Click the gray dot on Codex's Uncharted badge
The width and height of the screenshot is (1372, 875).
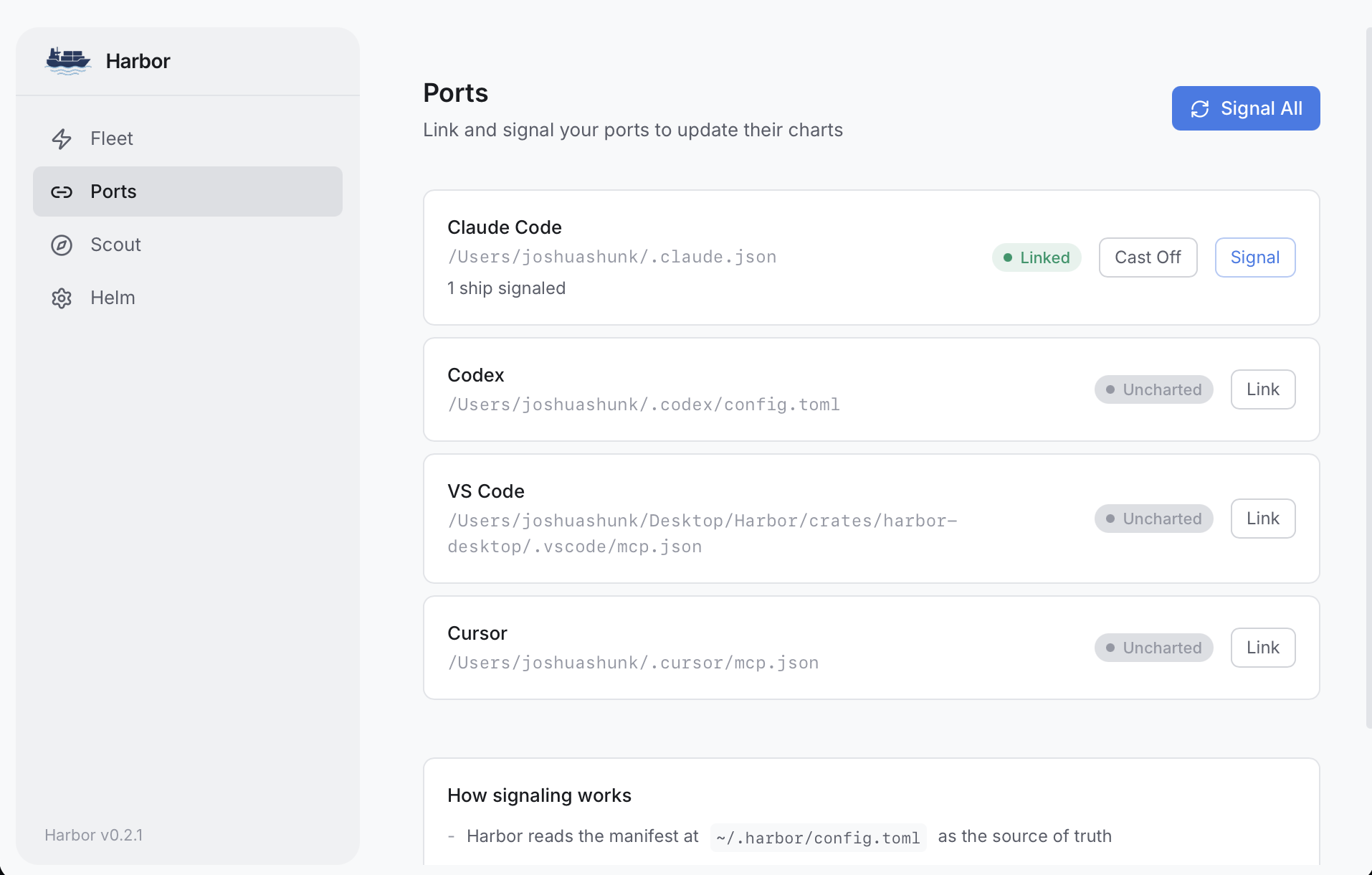(x=1110, y=389)
